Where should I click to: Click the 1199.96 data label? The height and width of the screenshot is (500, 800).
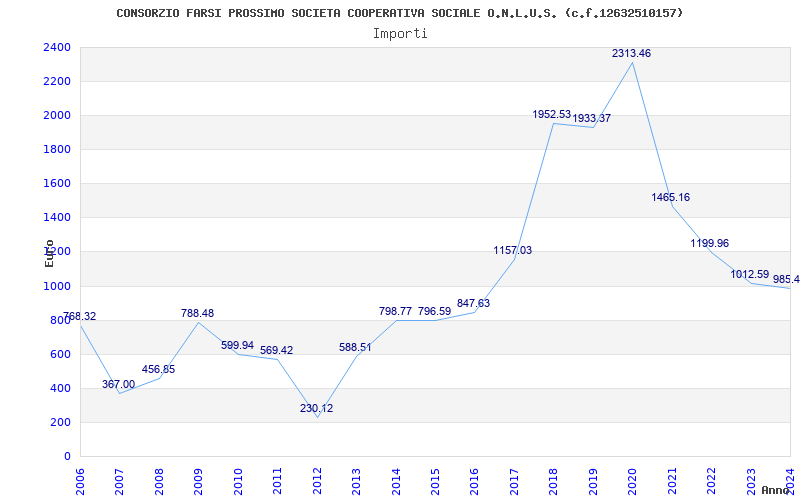coord(710,243)
